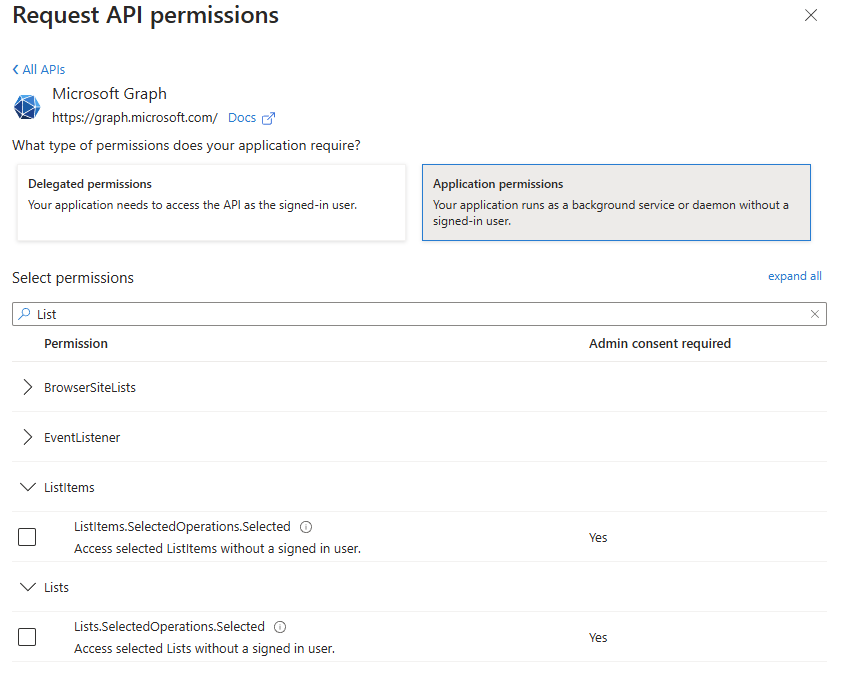
Task: Collapse the Lists group
Action: [x=27, y=587]
